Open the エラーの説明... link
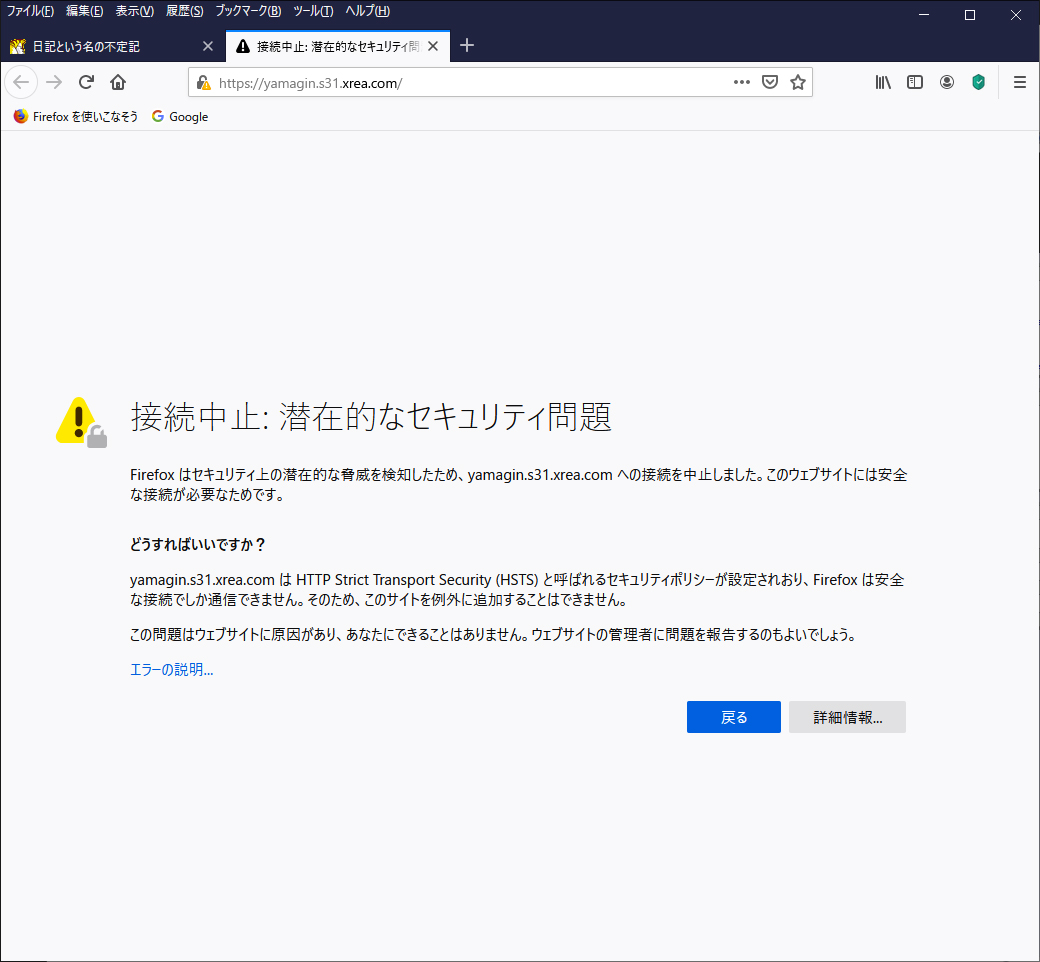Screen dimensions: 1040x962 pyautogui.click(x=172, y=670)
